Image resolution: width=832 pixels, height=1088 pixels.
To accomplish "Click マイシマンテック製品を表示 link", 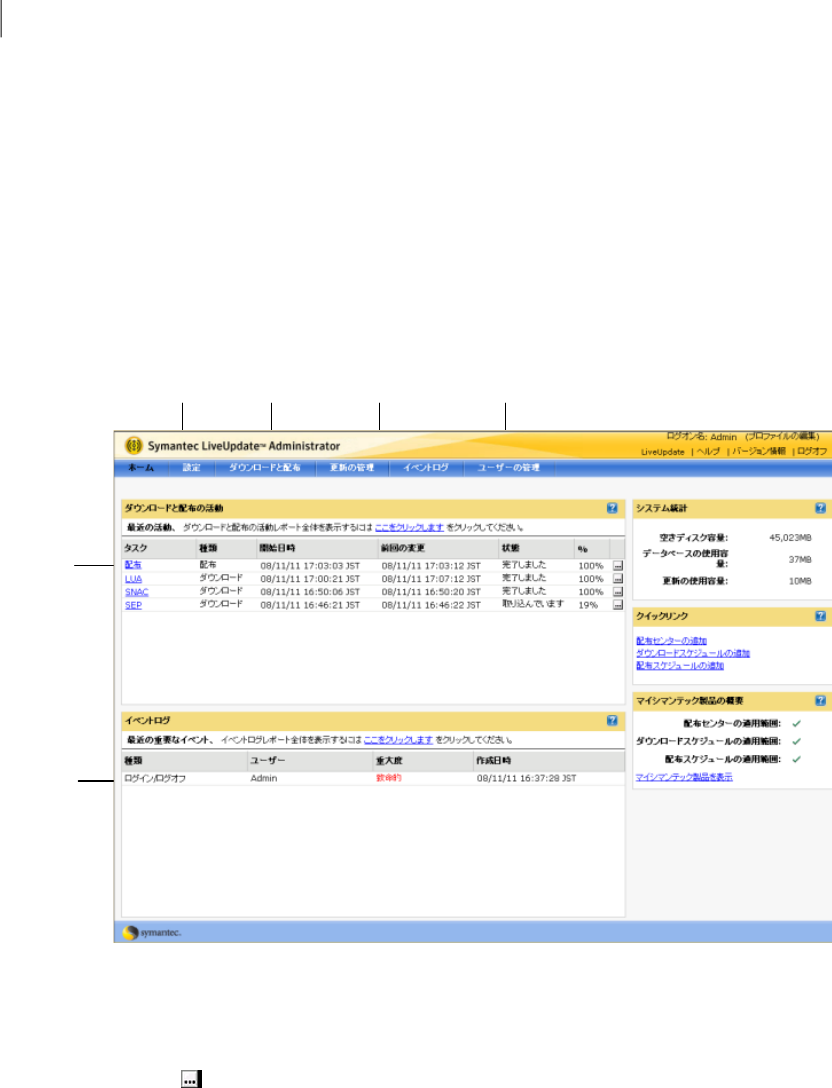I will click(684, 777).
